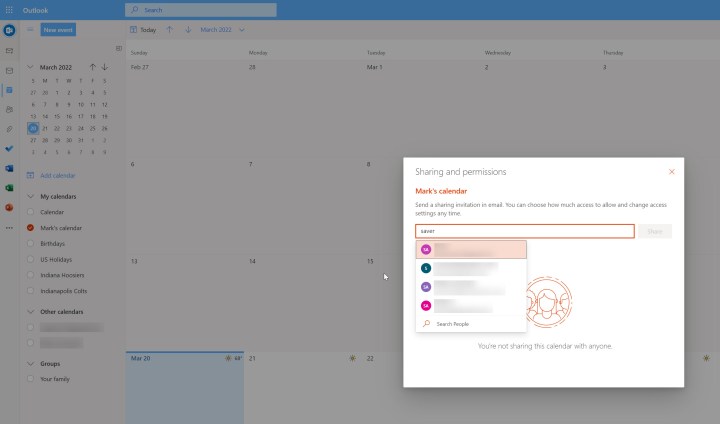Go to previous period with toolbar up arrow
Viewport: 720px width, 424px height.
pos(170,29)
